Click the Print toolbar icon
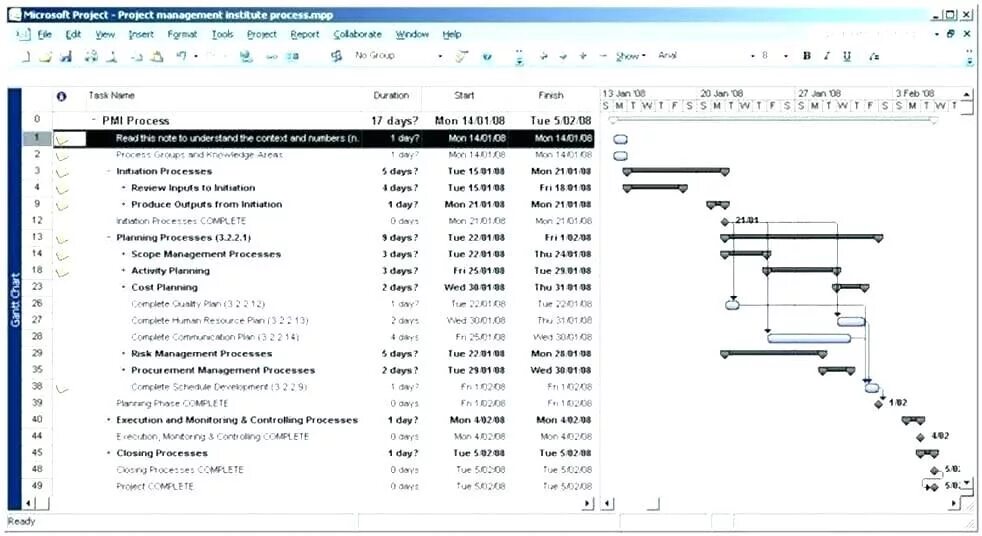Viewport: 982px width, 536px height. point(91,57)
